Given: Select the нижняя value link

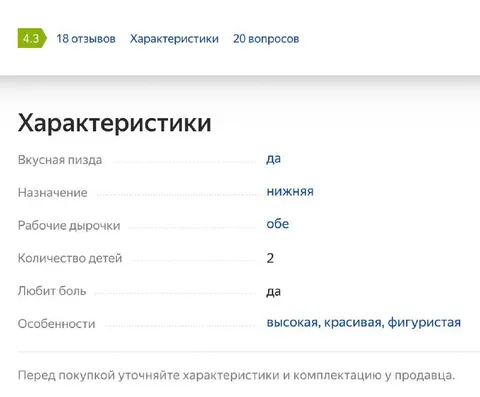Looking at the screenshot, I should coord(290,191).
